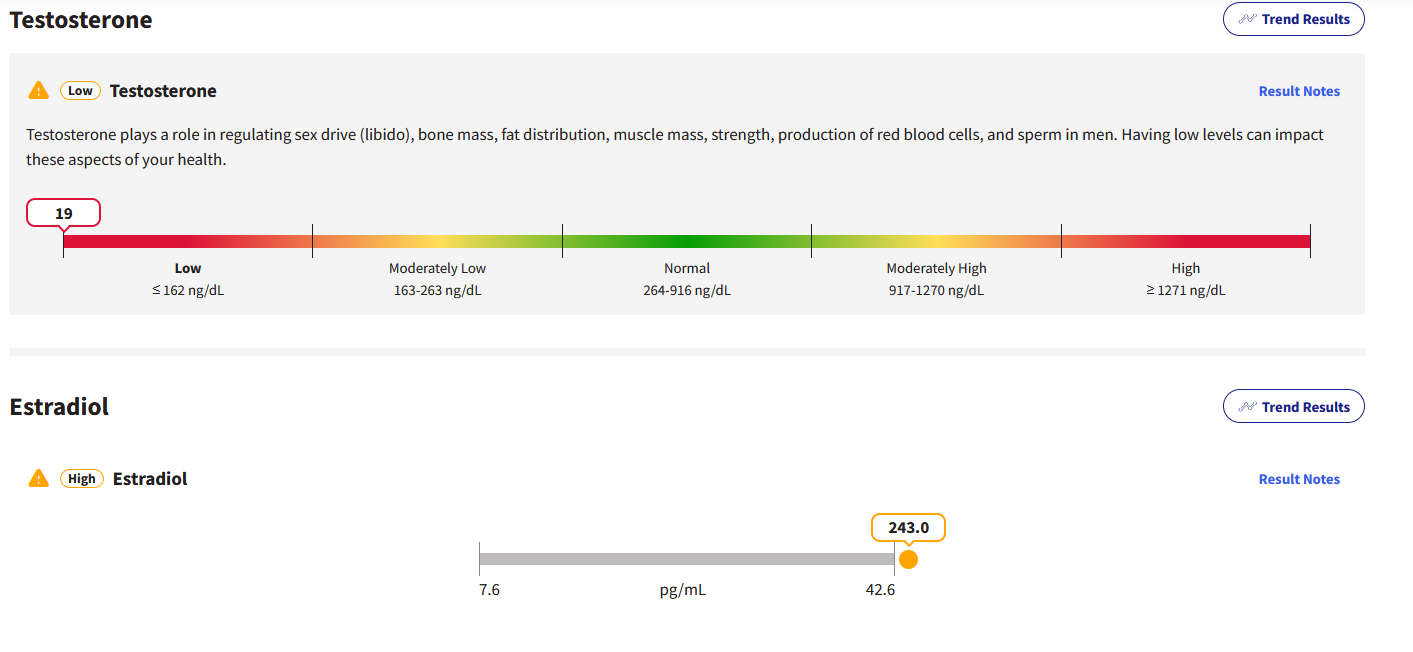Viewport: 1413px width, 652px height.
Task: Click the trend chart icon in the Estradiol Trend Results button
Action: coord(1247,407)
